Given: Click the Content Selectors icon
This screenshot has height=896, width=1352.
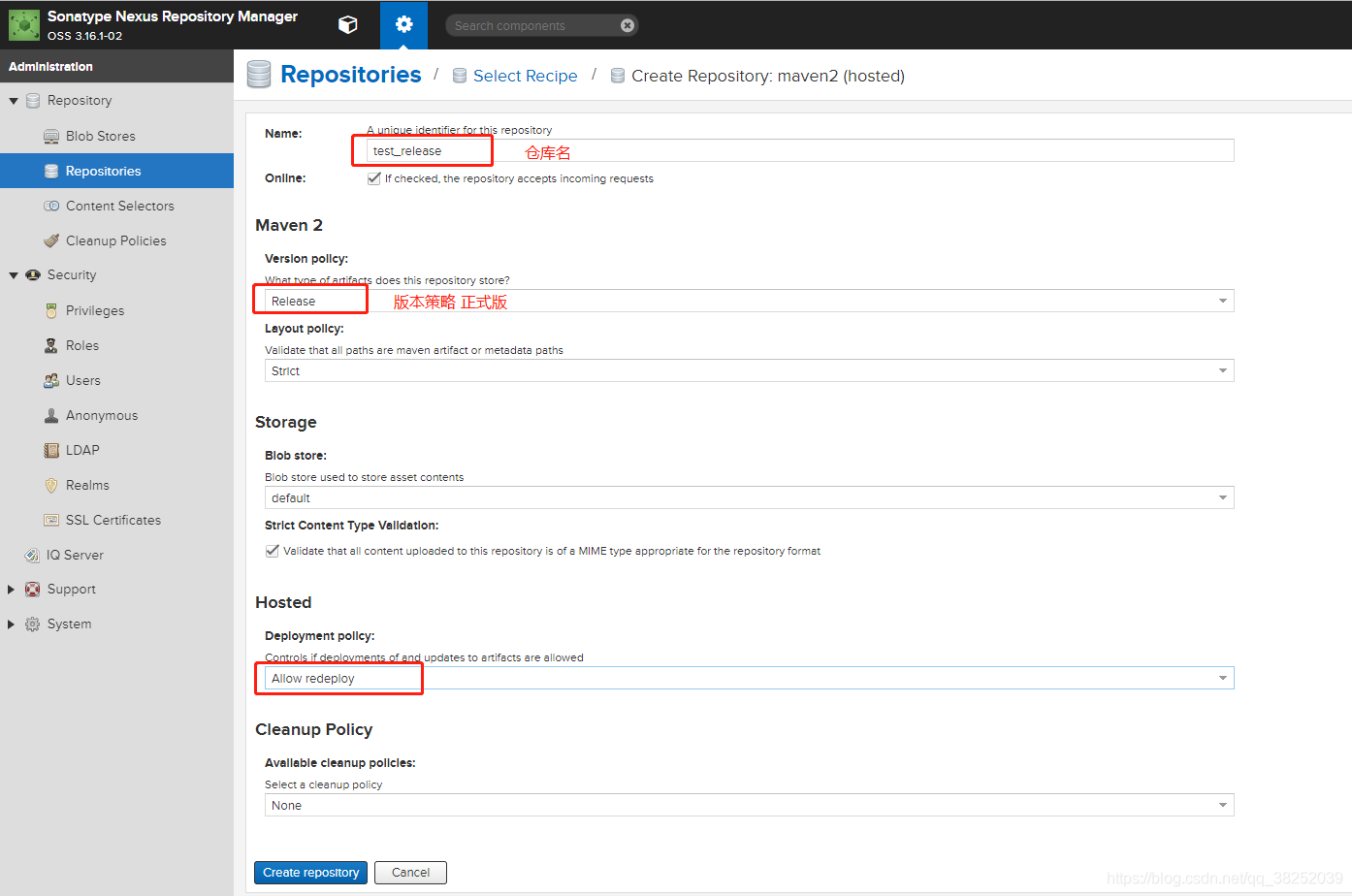Looking at the screenshot, I should (x=51, y=206).
